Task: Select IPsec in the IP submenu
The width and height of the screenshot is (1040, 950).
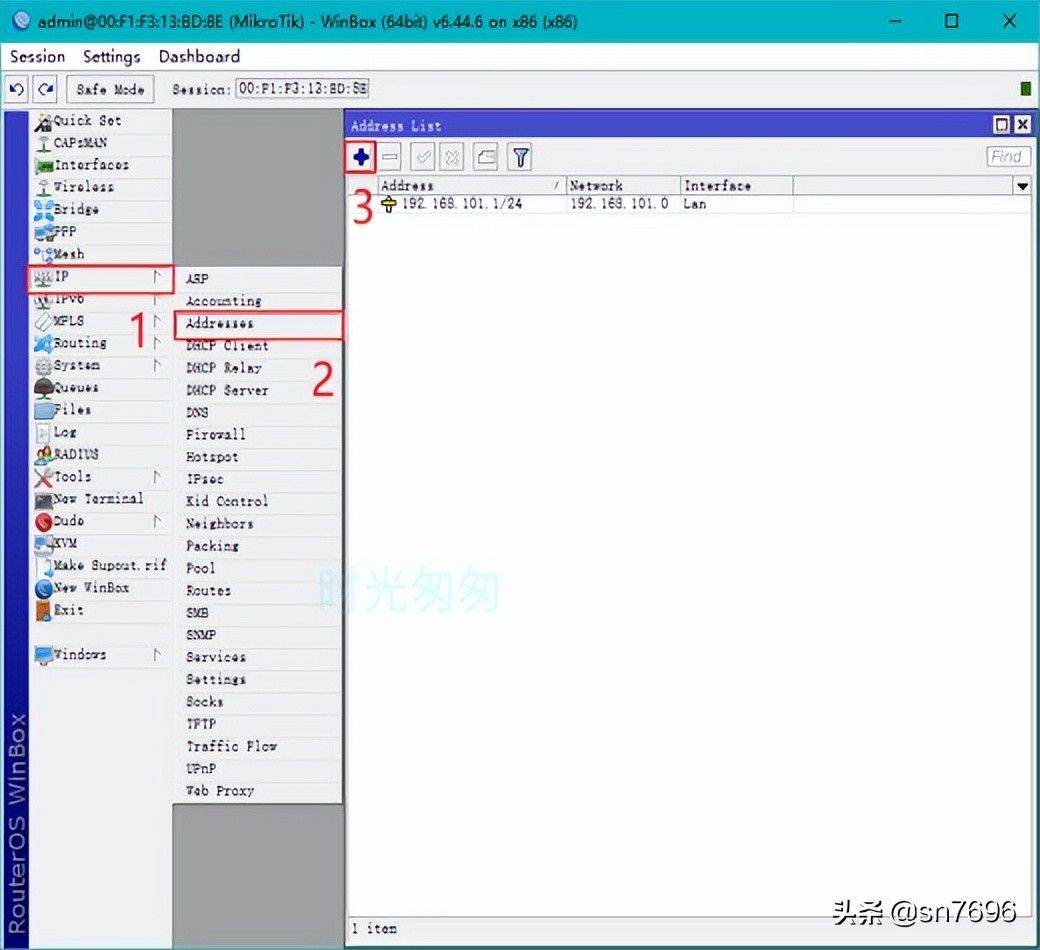Action: [x=259, y=480]
